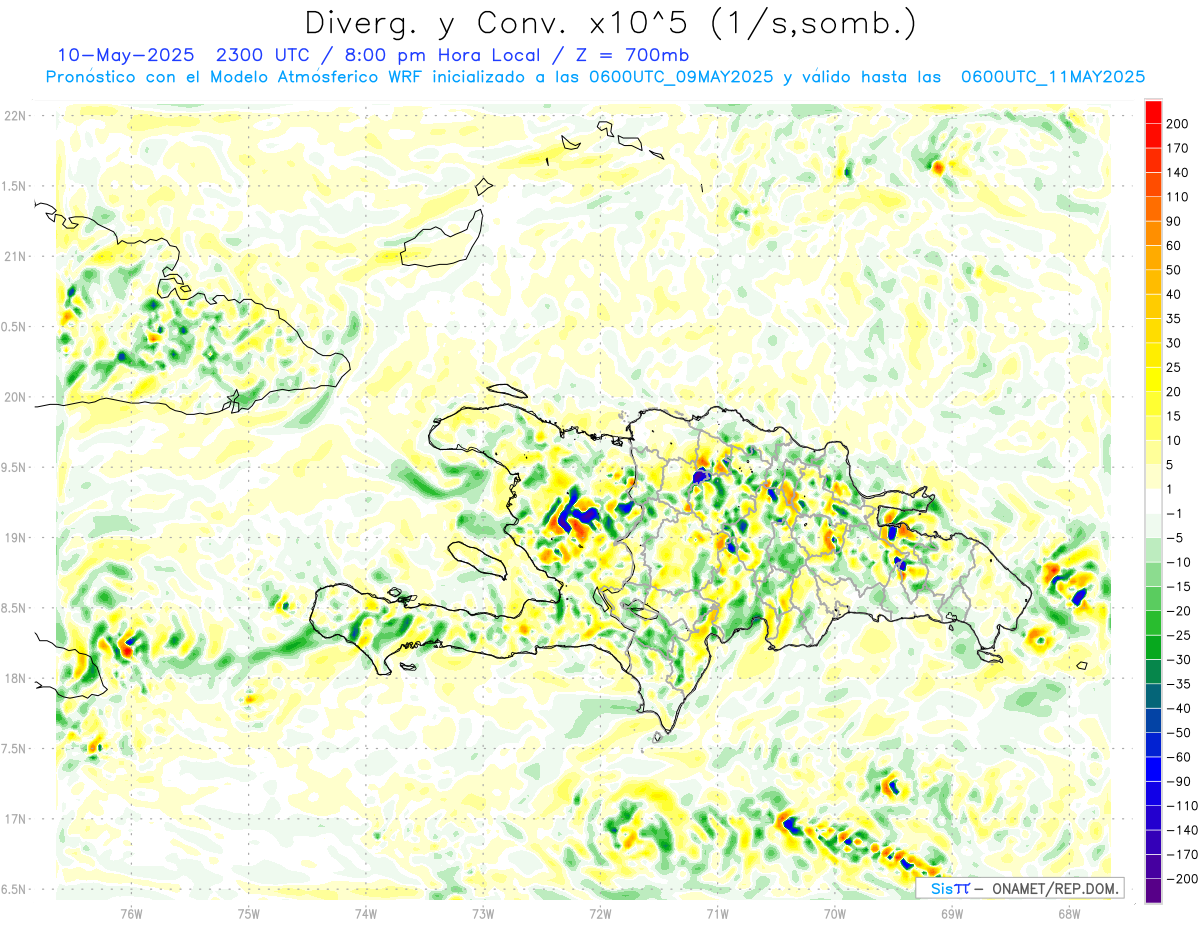Click the orange swatch between 60 and 90
This screenshot has height=927, width=1200.
click(x=1154, y=232)
